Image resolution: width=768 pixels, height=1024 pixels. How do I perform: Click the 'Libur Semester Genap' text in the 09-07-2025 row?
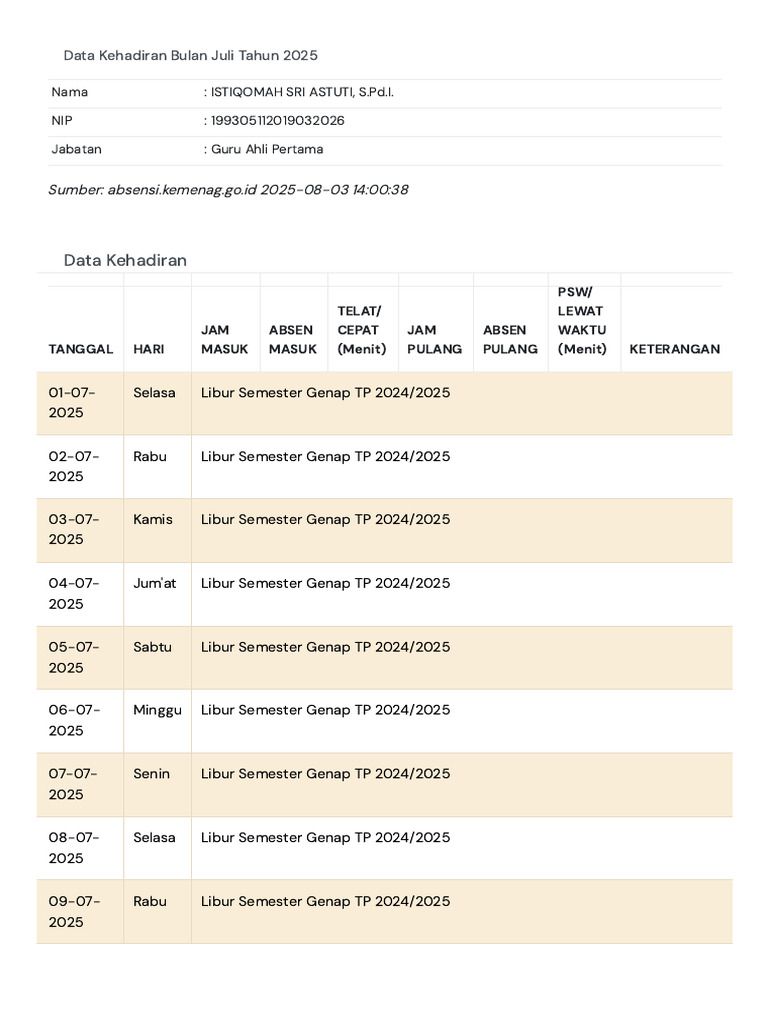click(325, 902)
